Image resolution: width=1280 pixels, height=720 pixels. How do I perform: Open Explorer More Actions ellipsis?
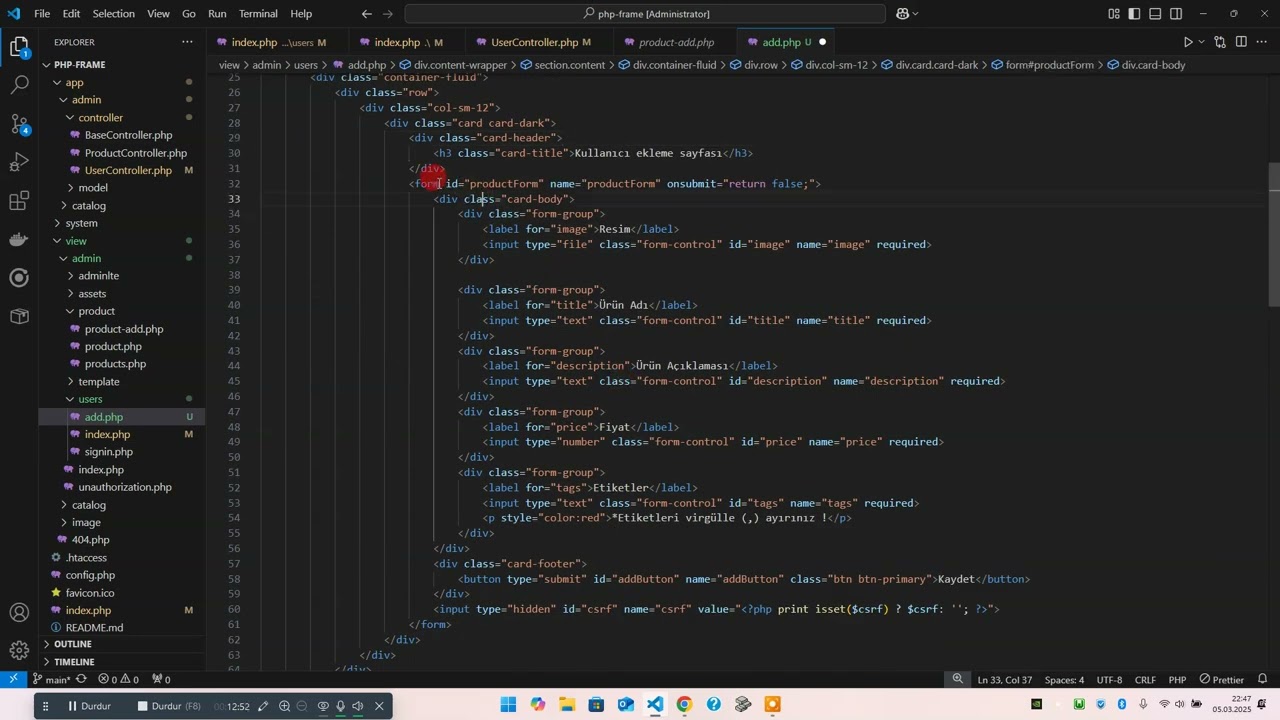click(x=187, y=42)
